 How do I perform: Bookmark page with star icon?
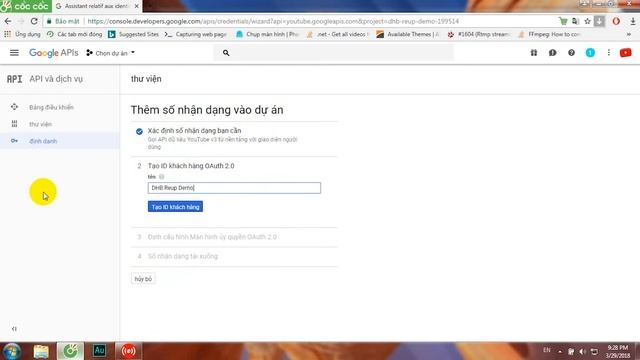click(587, 21)
